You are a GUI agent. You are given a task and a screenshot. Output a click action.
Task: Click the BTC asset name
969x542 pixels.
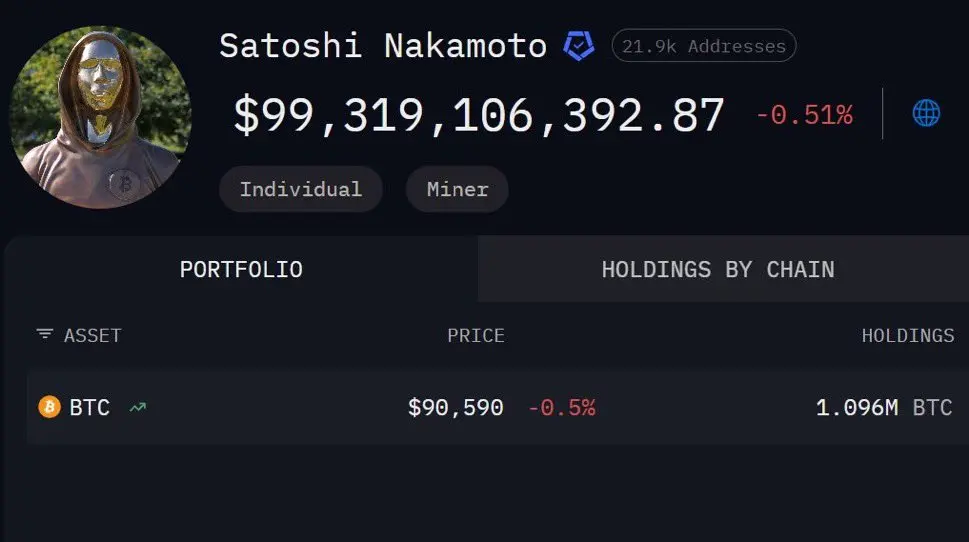[x=89, y=407]
